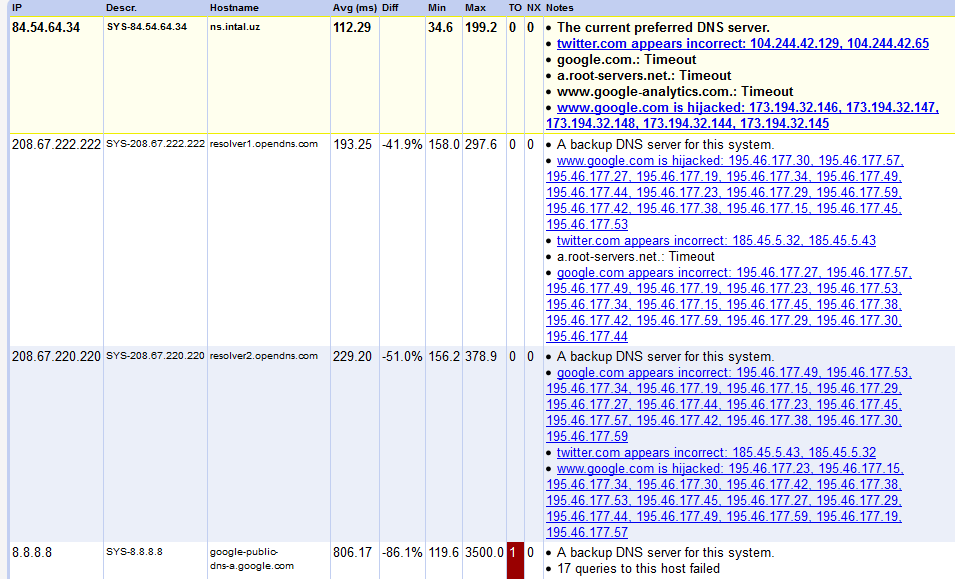Image resolution: width=955 pixels, height=579 pixels.
Task: Open google.com appears incorrect link for 208.67.222.222
Action: click(x=728, y=304)
